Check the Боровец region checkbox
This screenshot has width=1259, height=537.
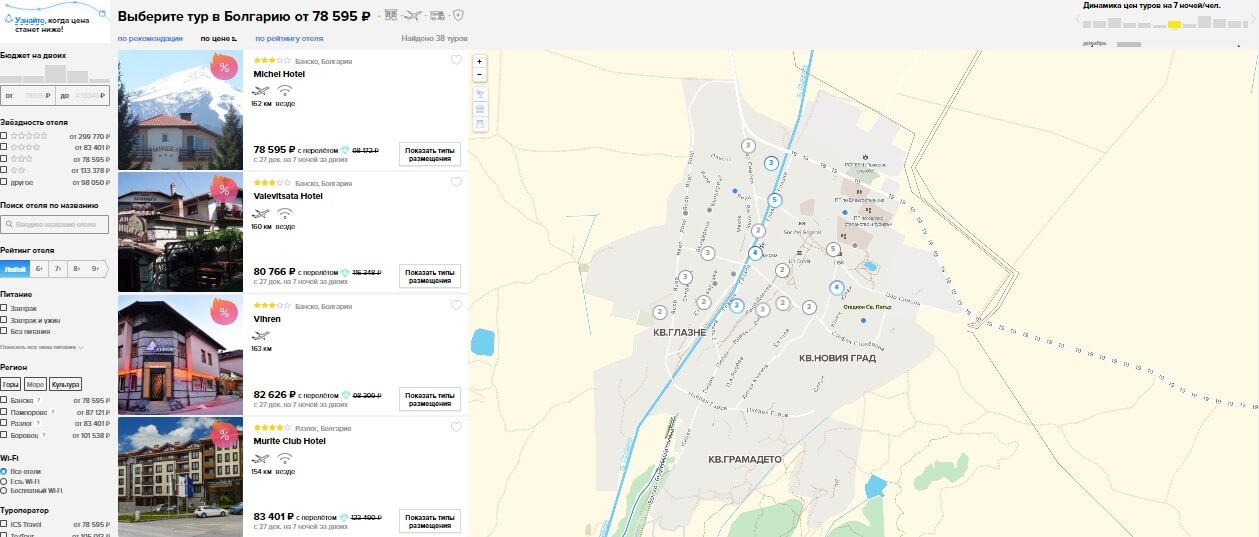[x=4, y=436]
